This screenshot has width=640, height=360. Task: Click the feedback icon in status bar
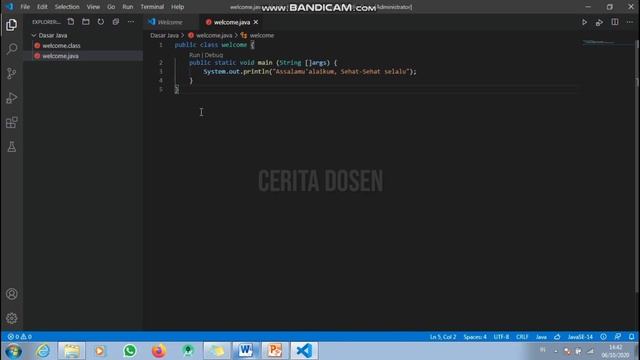pyautogui.click(x=618, y=337)
